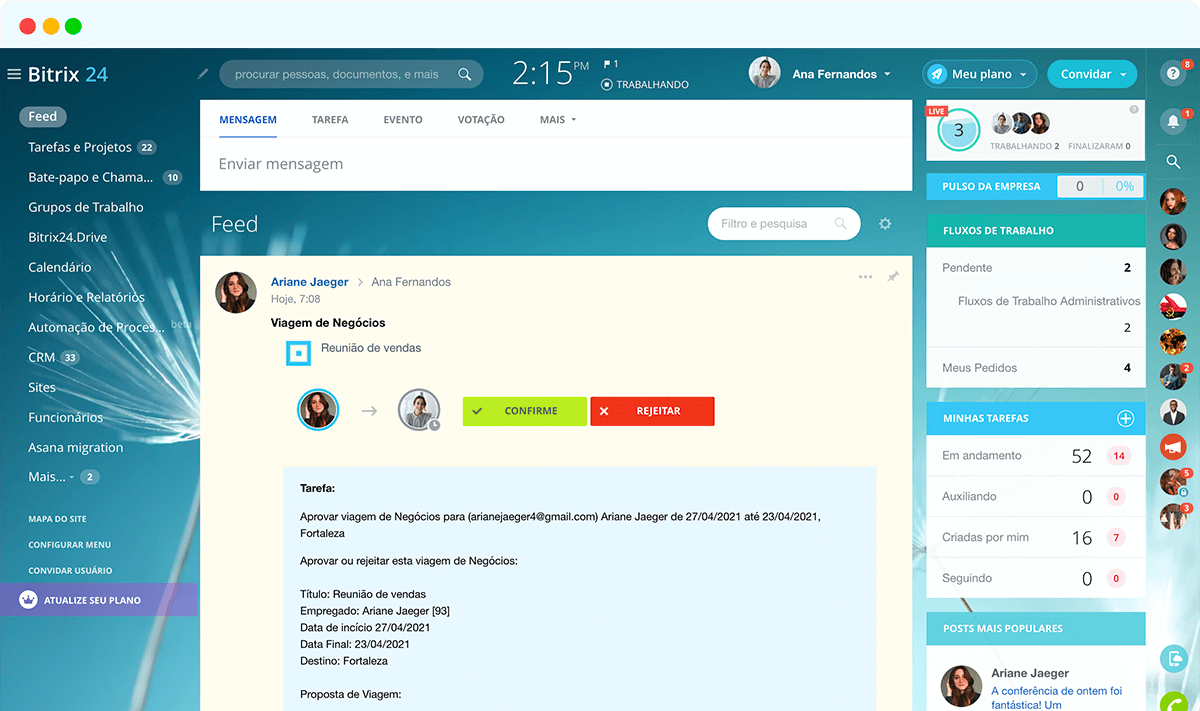Viewport: 1200px width, 711px height.
Task: Switch to the Tarefa tab
Action: point(330,119)
